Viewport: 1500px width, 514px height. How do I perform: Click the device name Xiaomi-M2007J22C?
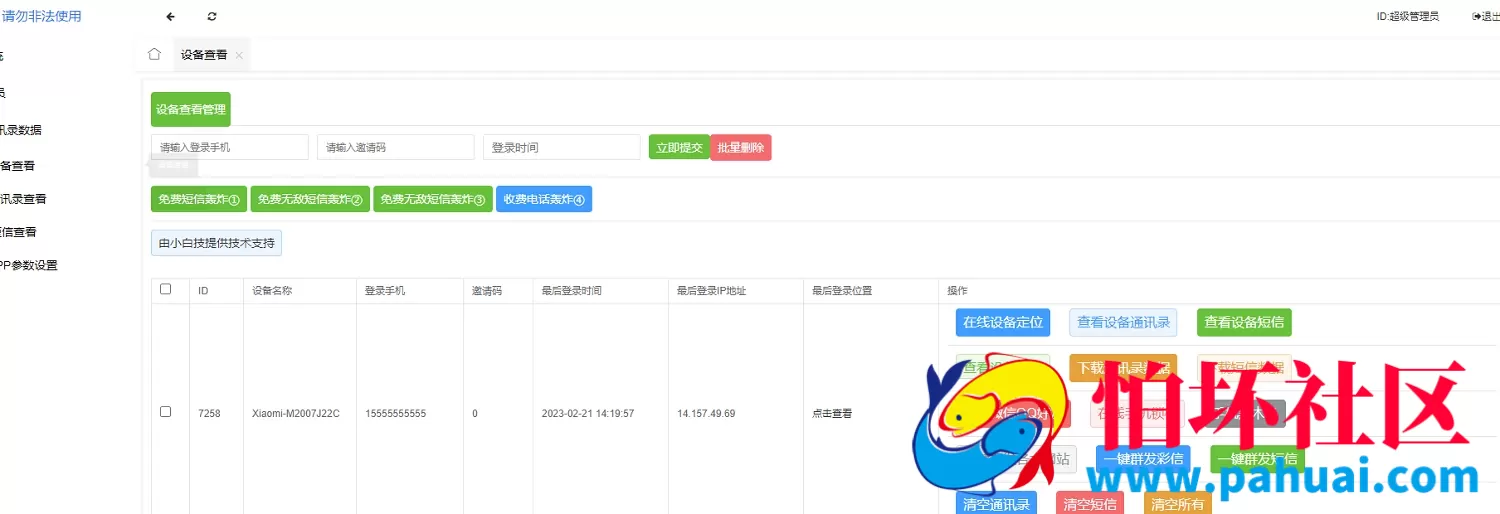coord(296,413)
